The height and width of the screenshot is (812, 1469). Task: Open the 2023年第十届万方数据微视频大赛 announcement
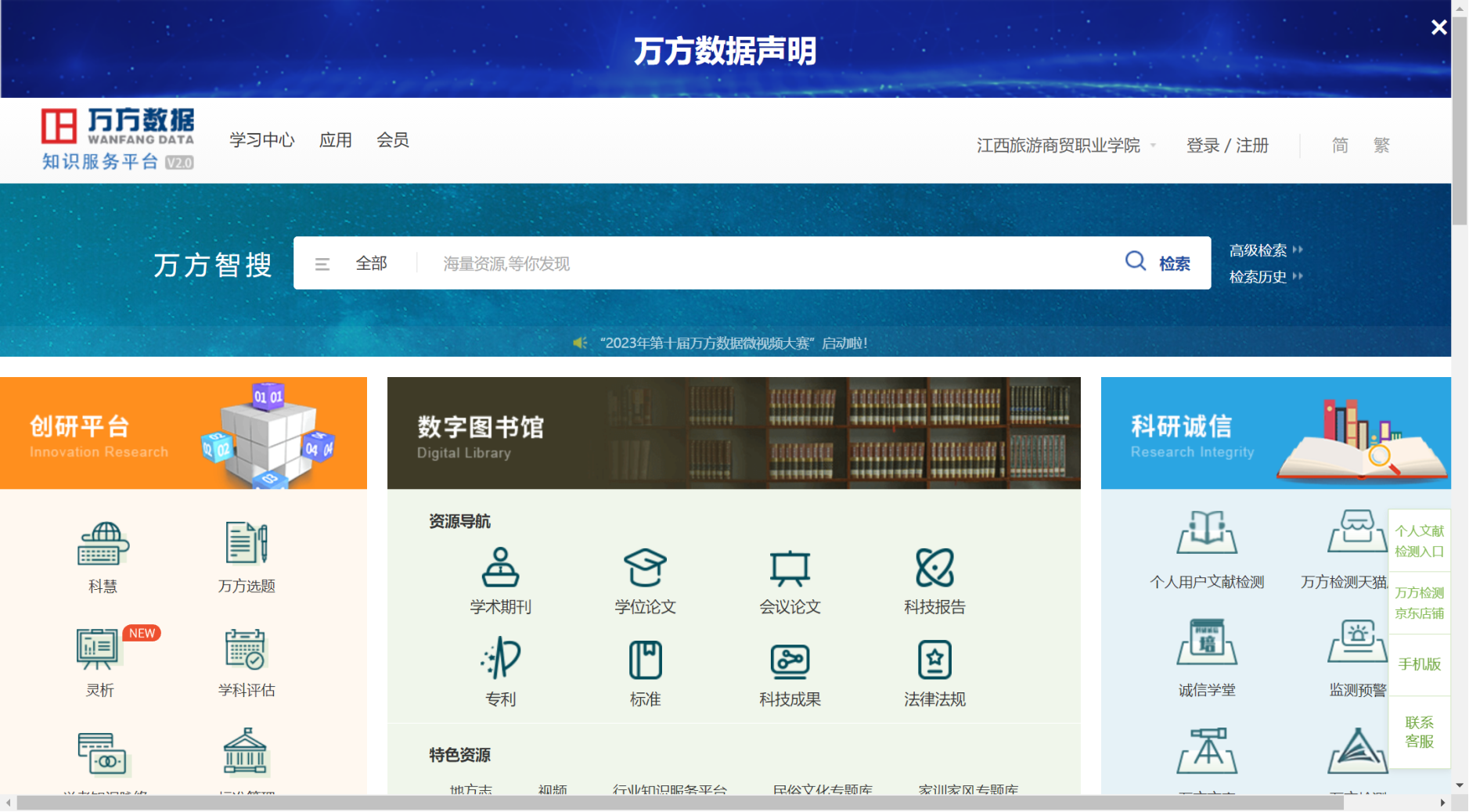click(x=733, y=343)
